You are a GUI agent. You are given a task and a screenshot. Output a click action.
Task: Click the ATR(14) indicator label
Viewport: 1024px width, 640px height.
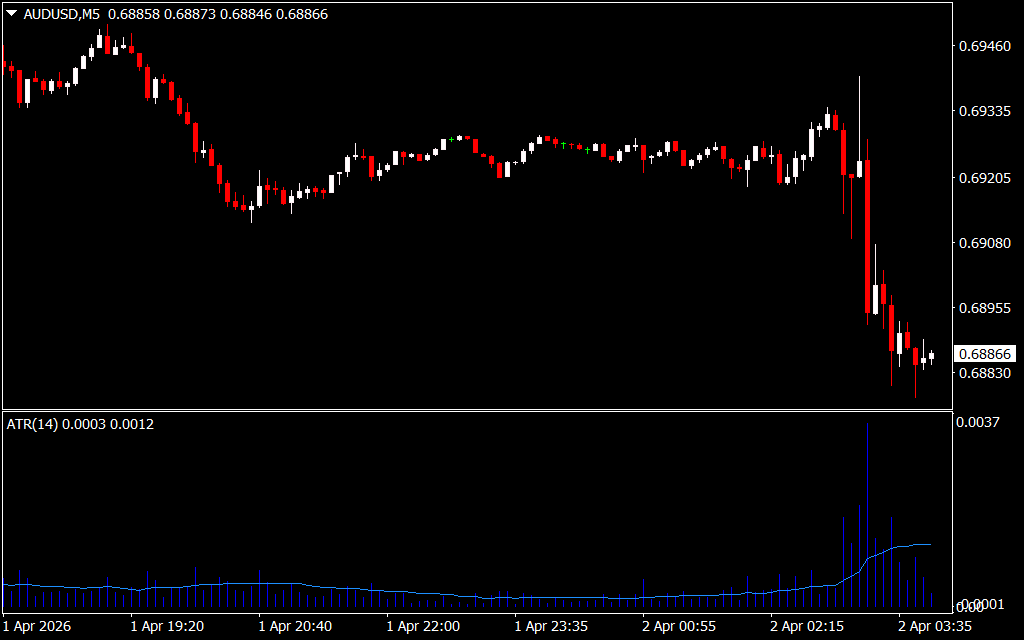click(x=32, y=424)
